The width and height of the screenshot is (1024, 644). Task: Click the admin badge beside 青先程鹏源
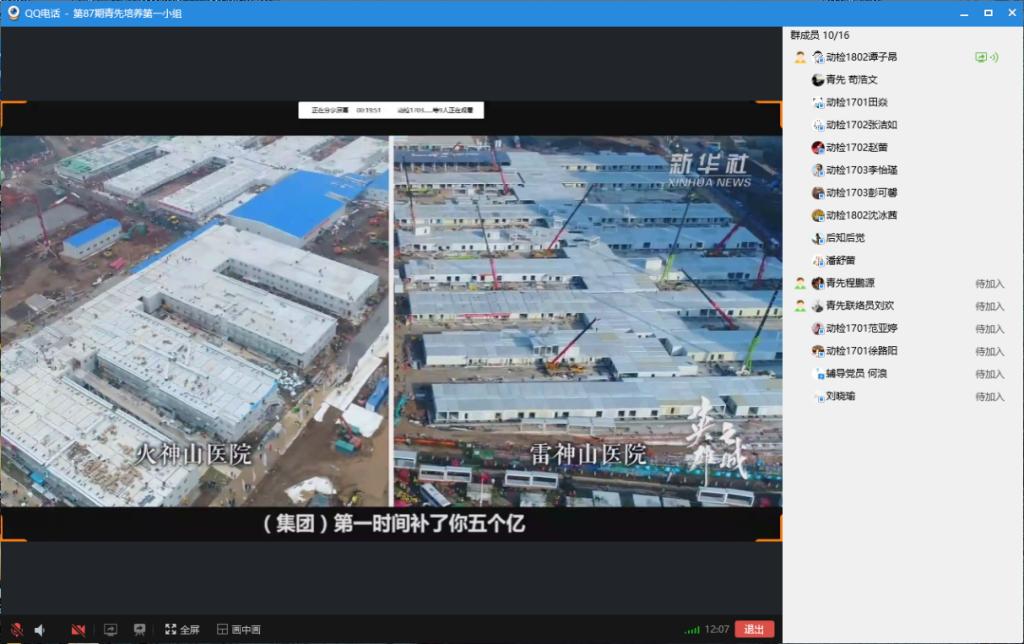[800, 283]
